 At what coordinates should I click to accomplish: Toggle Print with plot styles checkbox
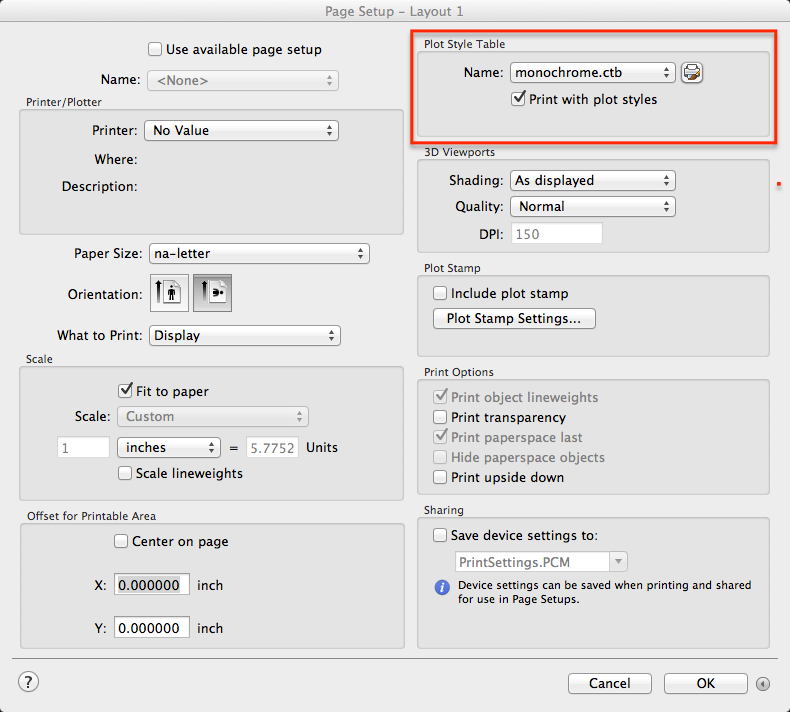(518, 99)
